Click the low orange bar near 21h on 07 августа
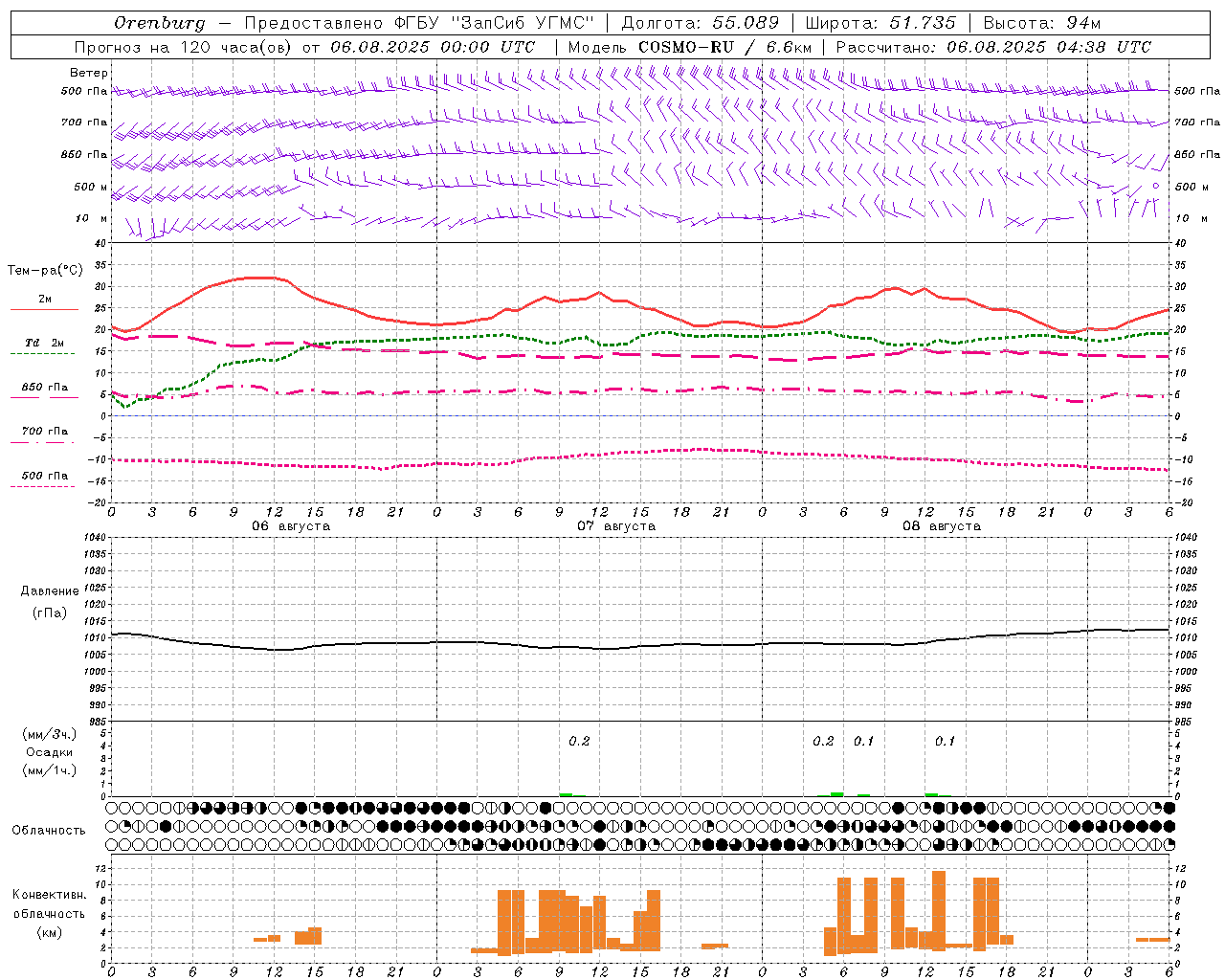 [715, 946]
